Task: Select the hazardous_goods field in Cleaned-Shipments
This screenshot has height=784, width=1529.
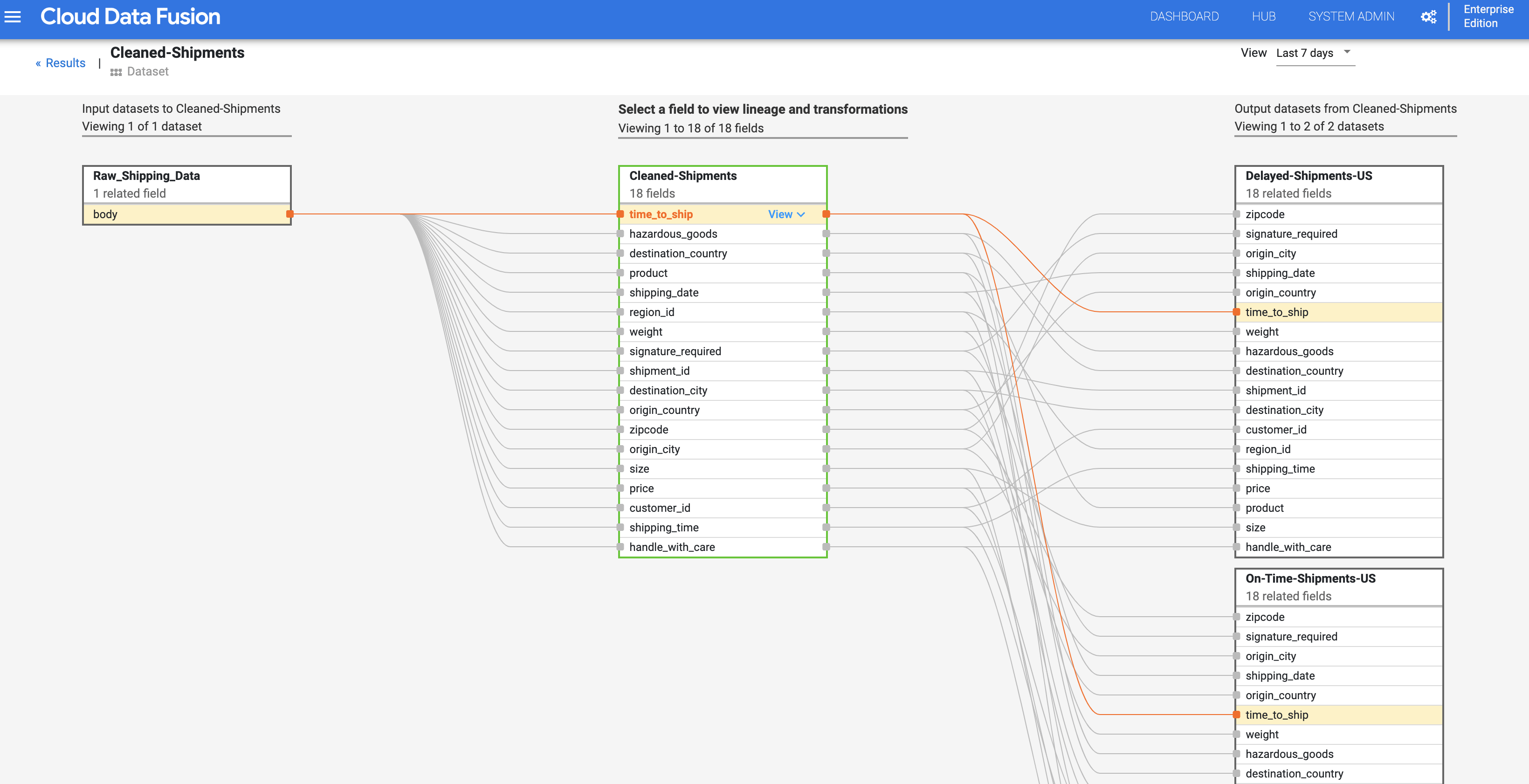Action: [673, 234]
